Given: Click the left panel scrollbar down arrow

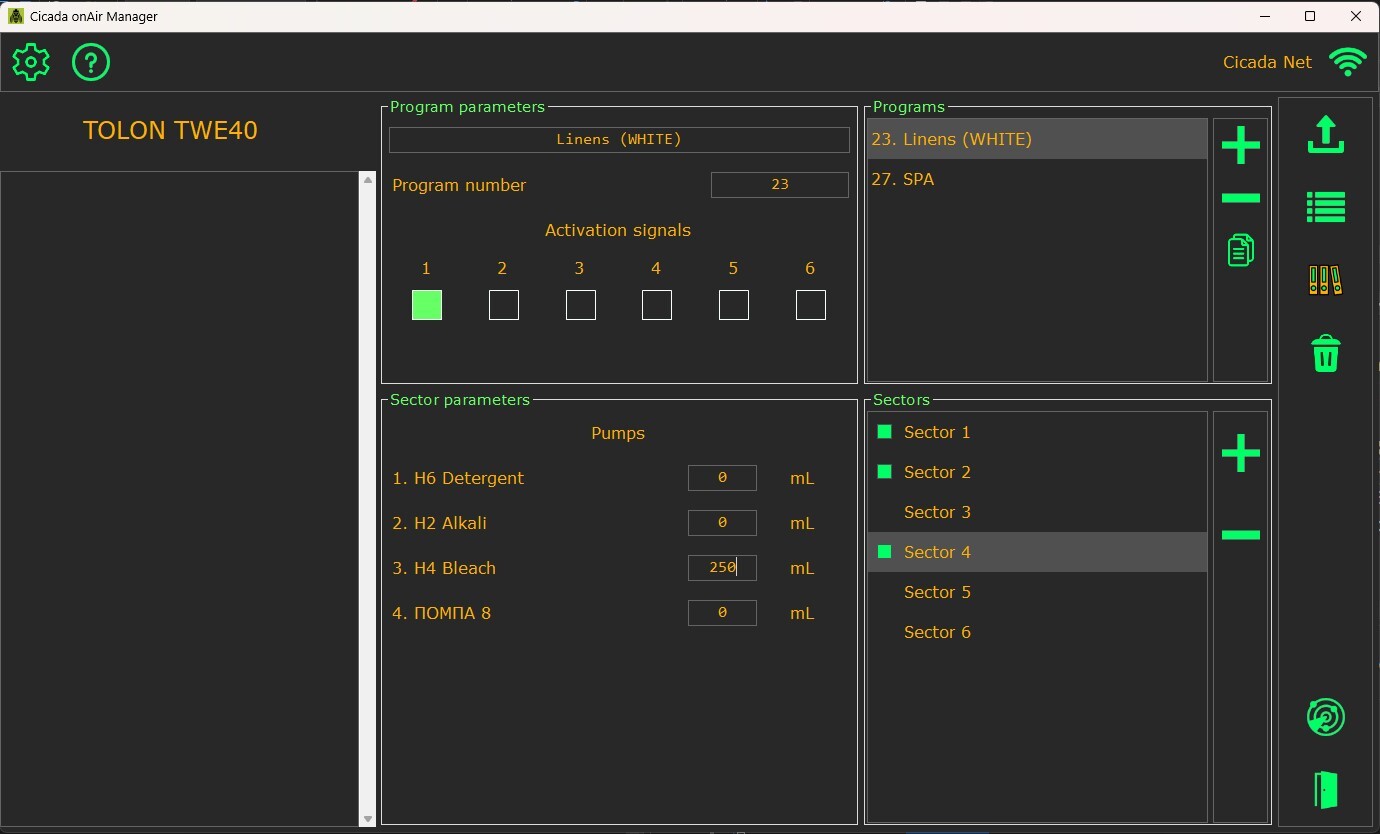Looking at the screenshot, I should (x=367, y=819).
